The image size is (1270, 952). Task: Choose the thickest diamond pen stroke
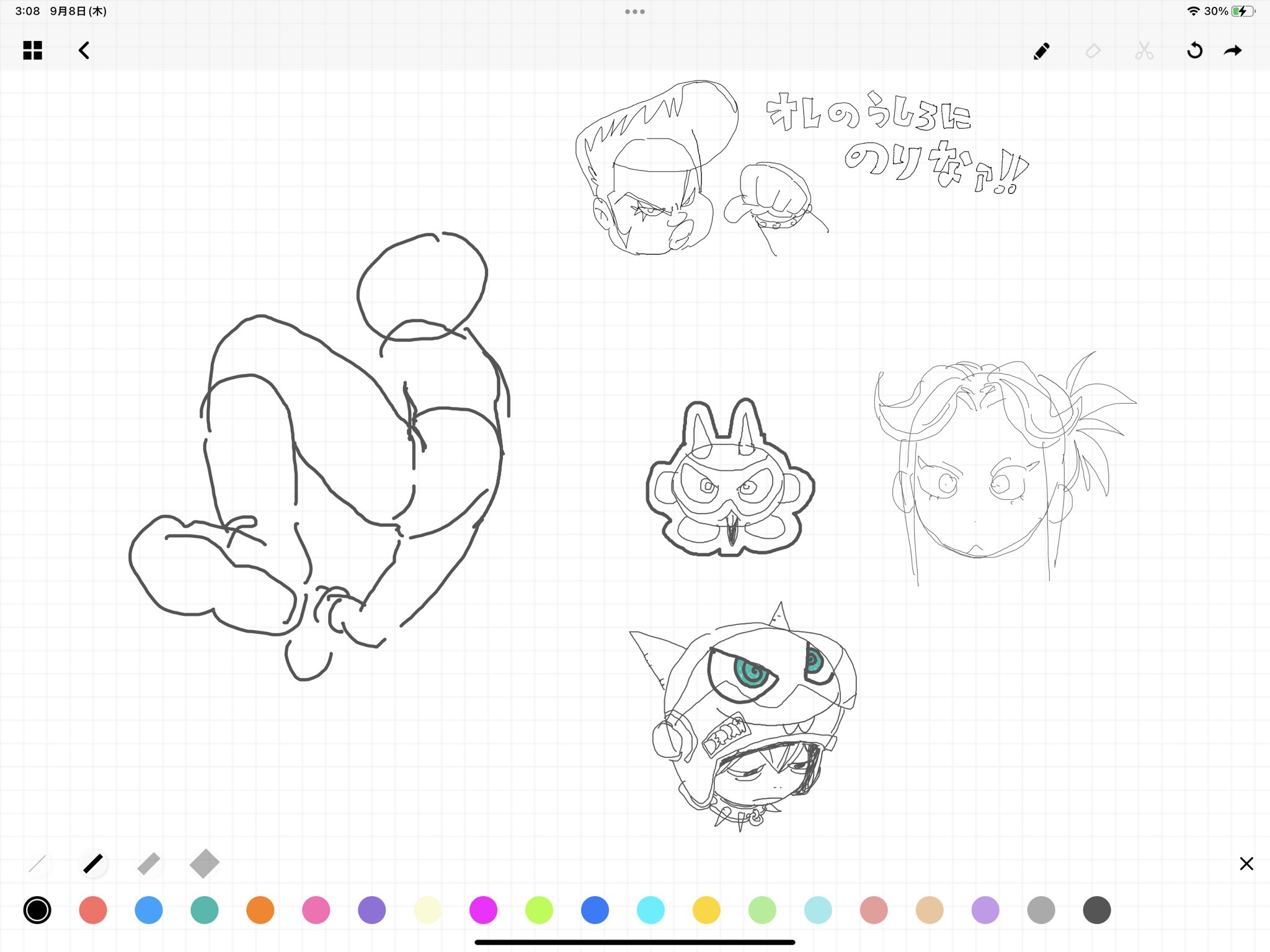205,863
